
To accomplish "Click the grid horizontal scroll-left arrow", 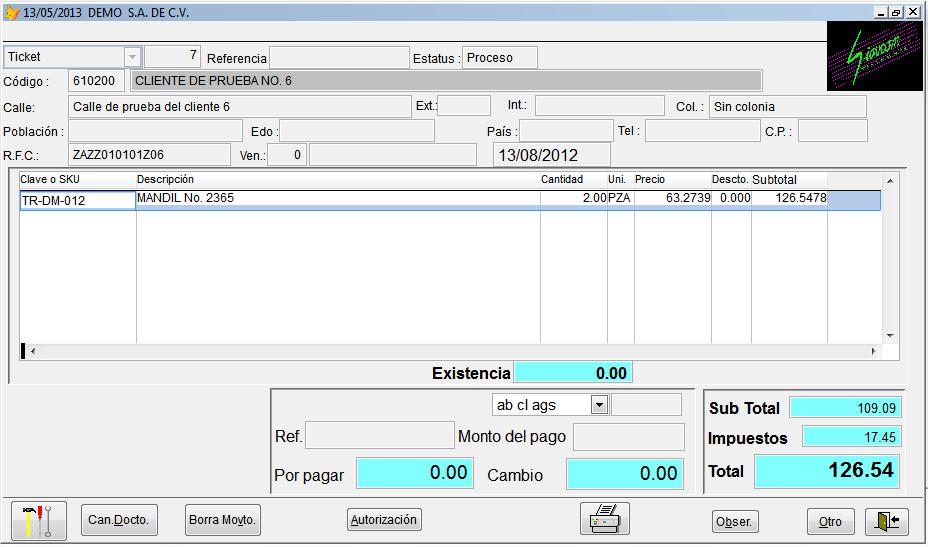I will click(x=33, y=351).
